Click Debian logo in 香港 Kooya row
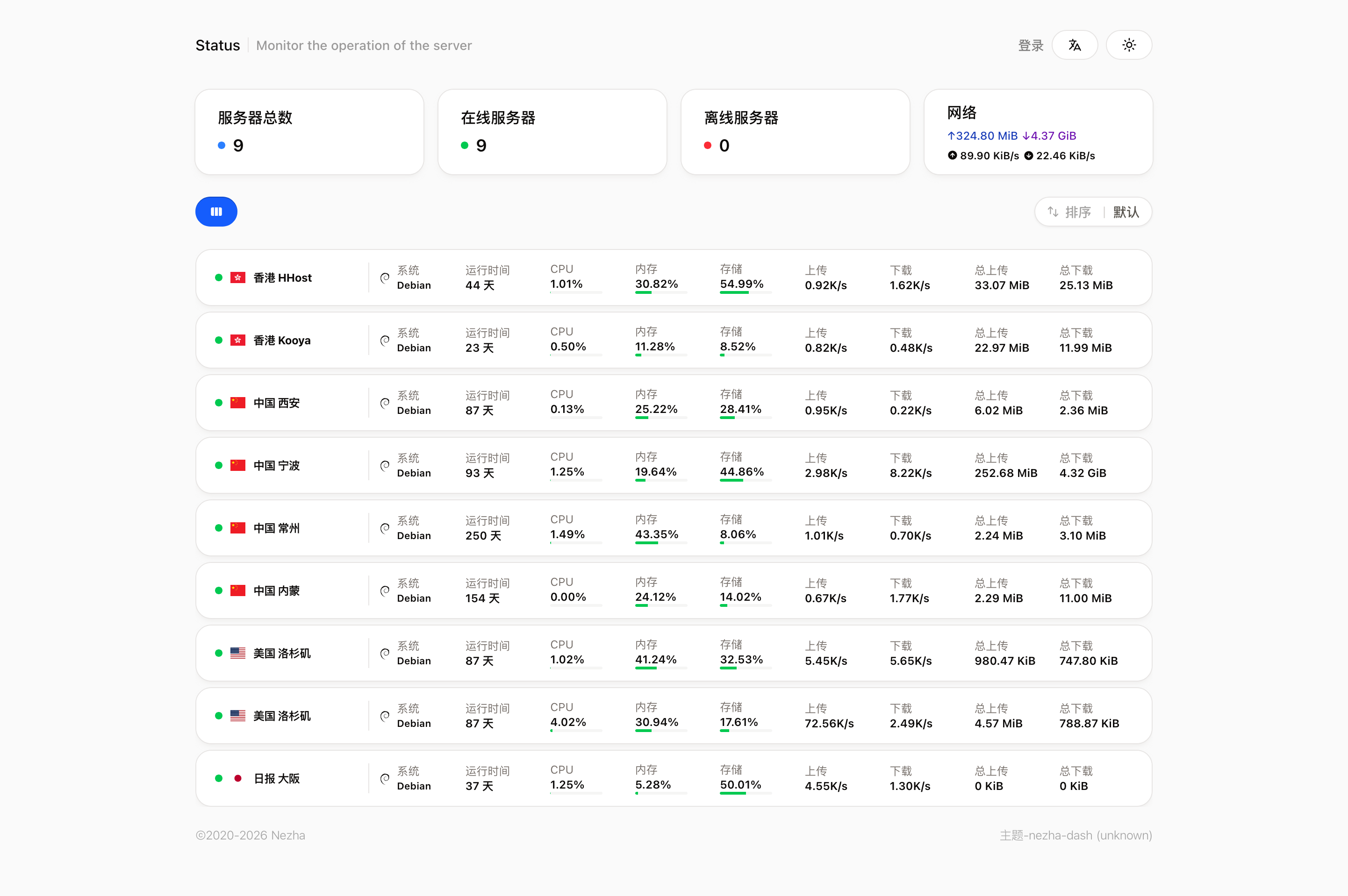Screen dimensions: 1348x896 click(x=385, y=341)
